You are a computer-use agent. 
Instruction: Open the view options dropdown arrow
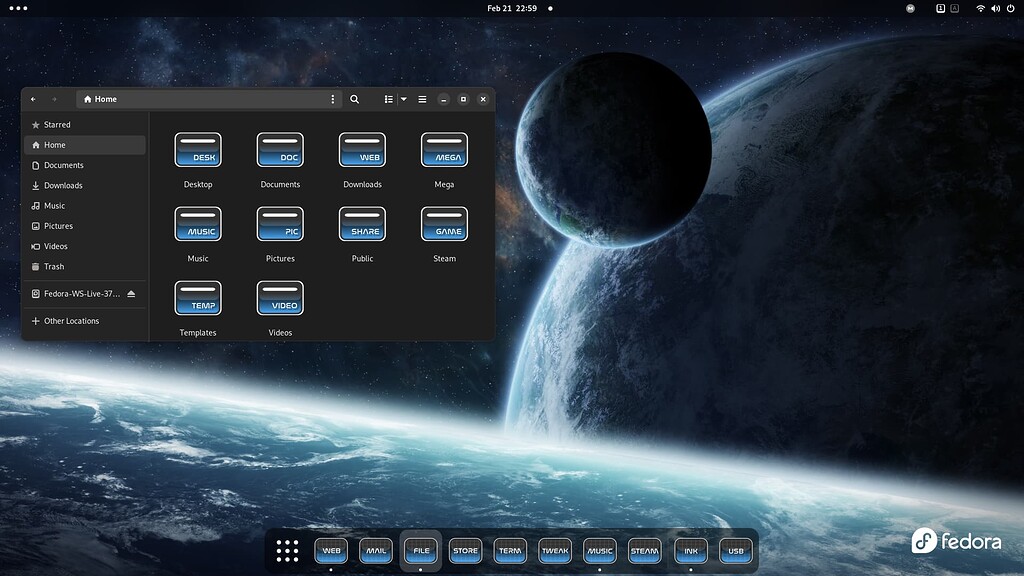pos(403,99)
